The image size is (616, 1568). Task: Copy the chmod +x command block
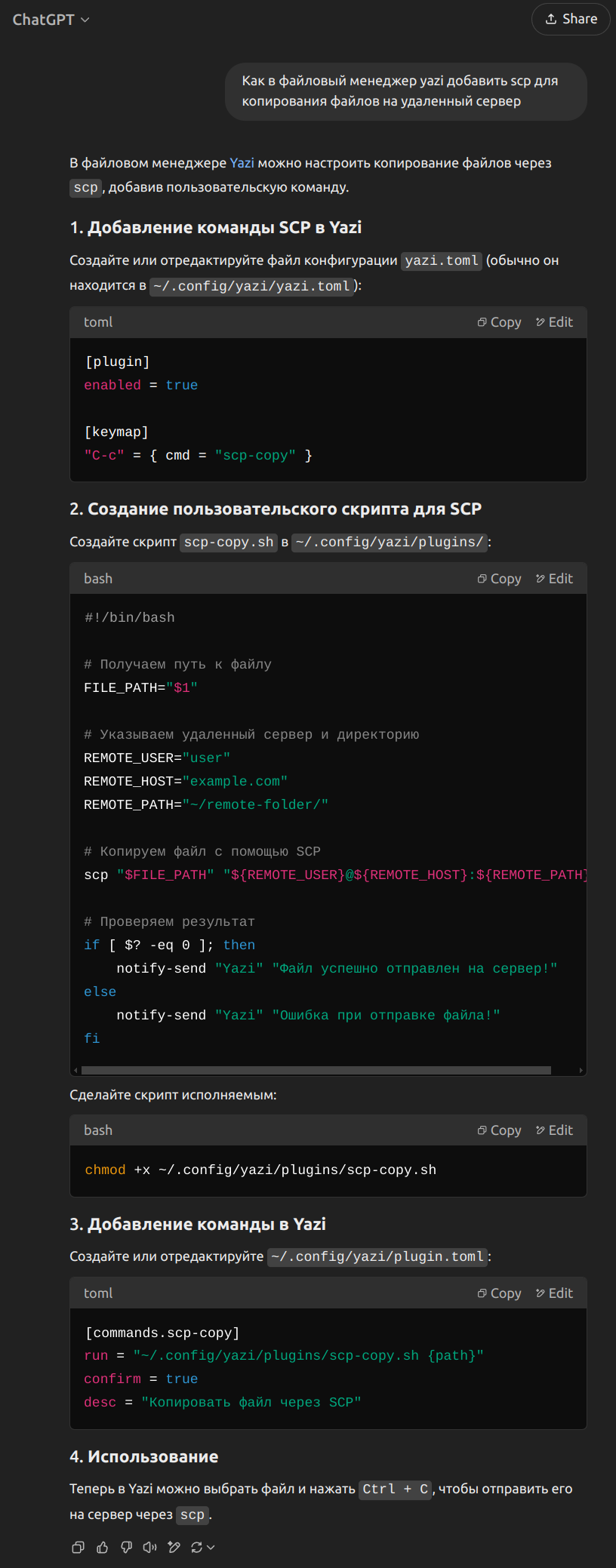tap(499, 1130)
